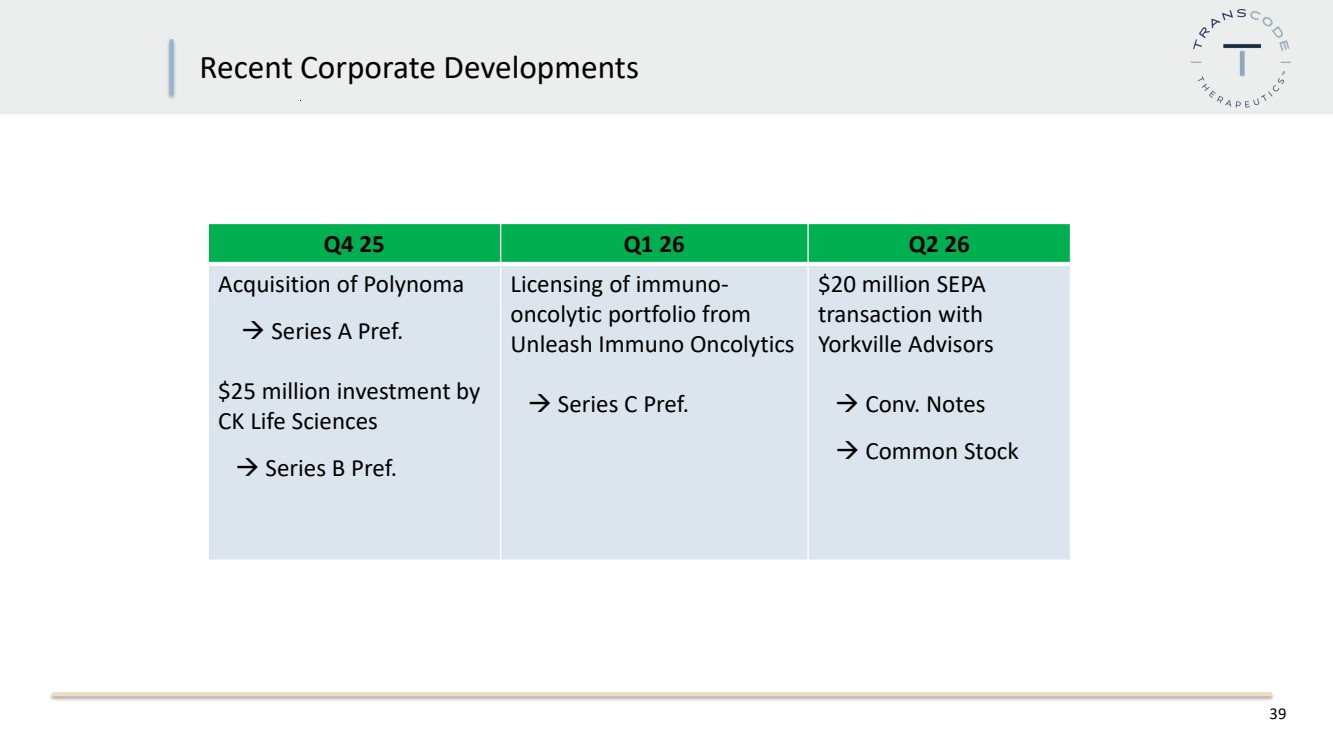Click the slide page number 39
Image resolution: width=1333 pixels, height=749 pixels.
[1277, 715]
